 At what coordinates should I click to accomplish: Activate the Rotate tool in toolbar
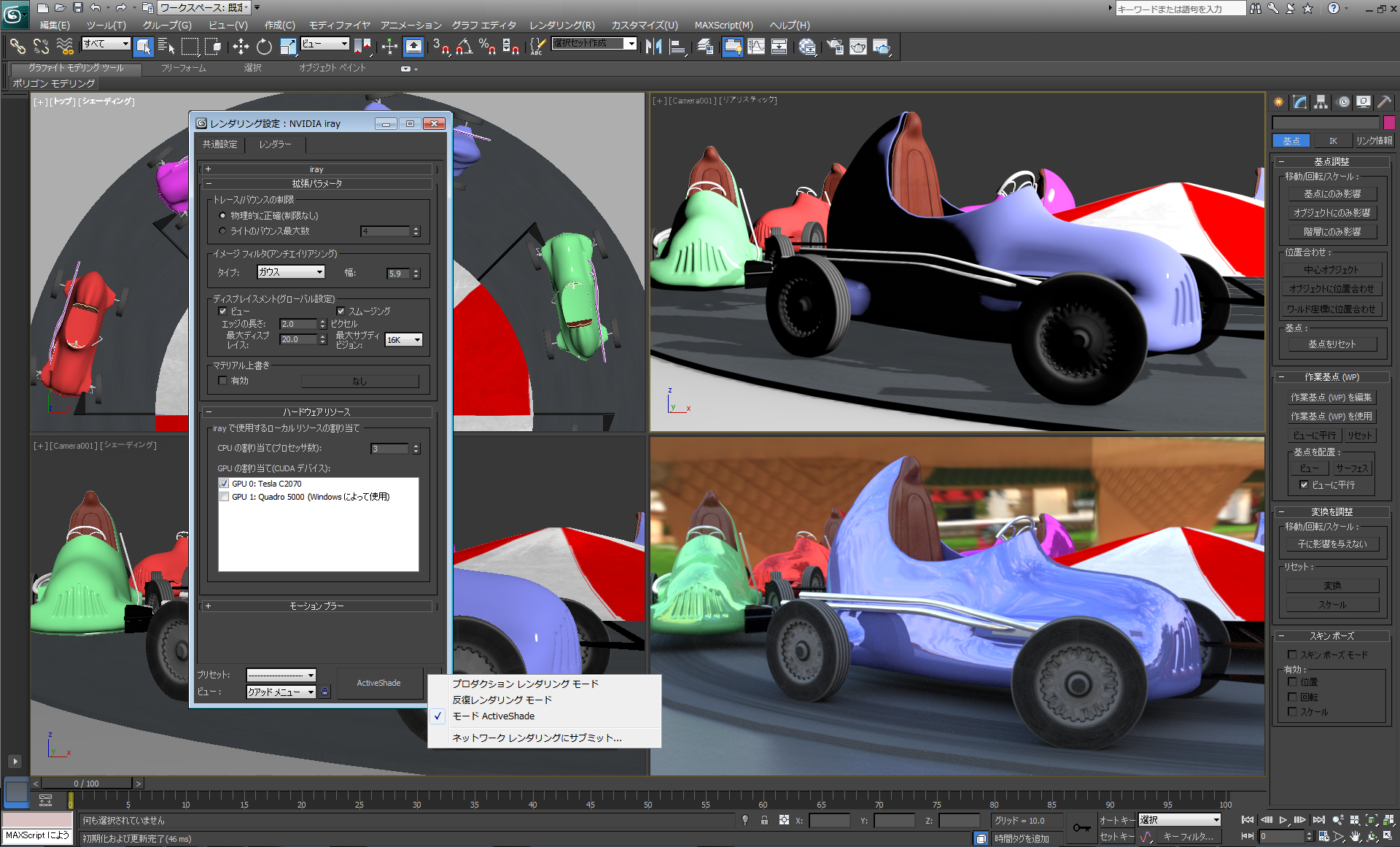click(264, 47)
